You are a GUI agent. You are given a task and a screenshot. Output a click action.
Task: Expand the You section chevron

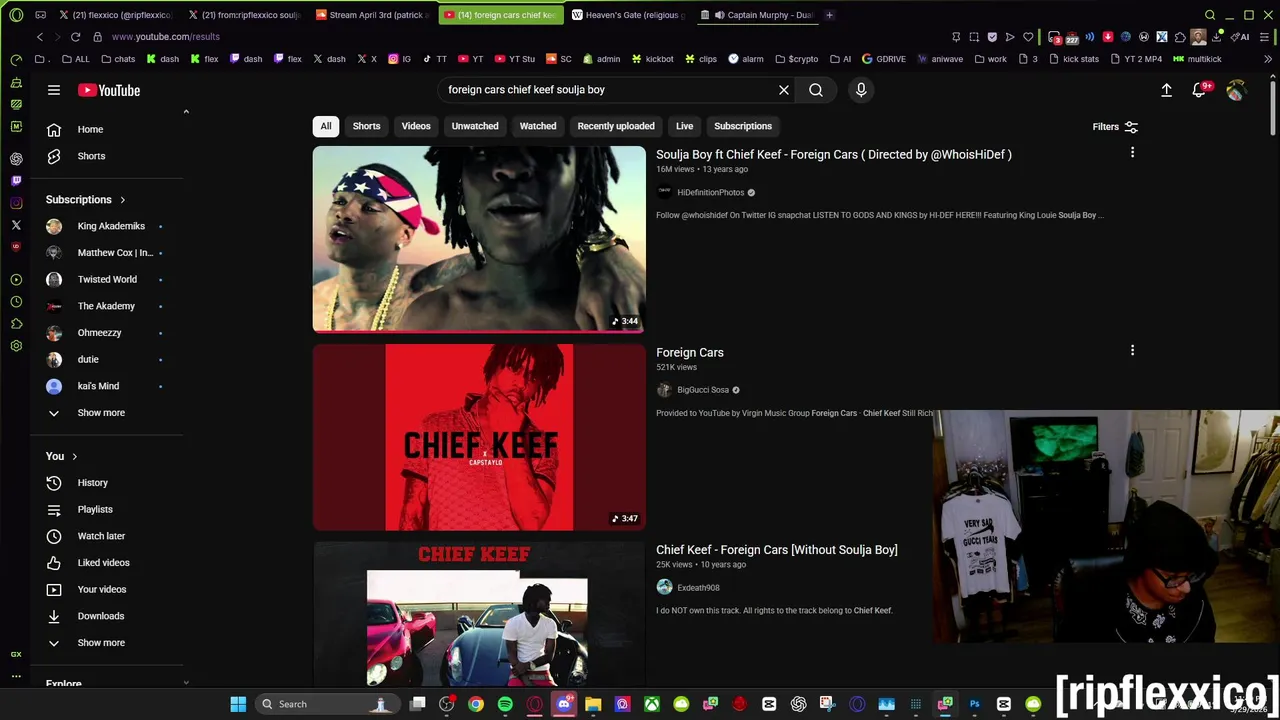tap(74, 457)
